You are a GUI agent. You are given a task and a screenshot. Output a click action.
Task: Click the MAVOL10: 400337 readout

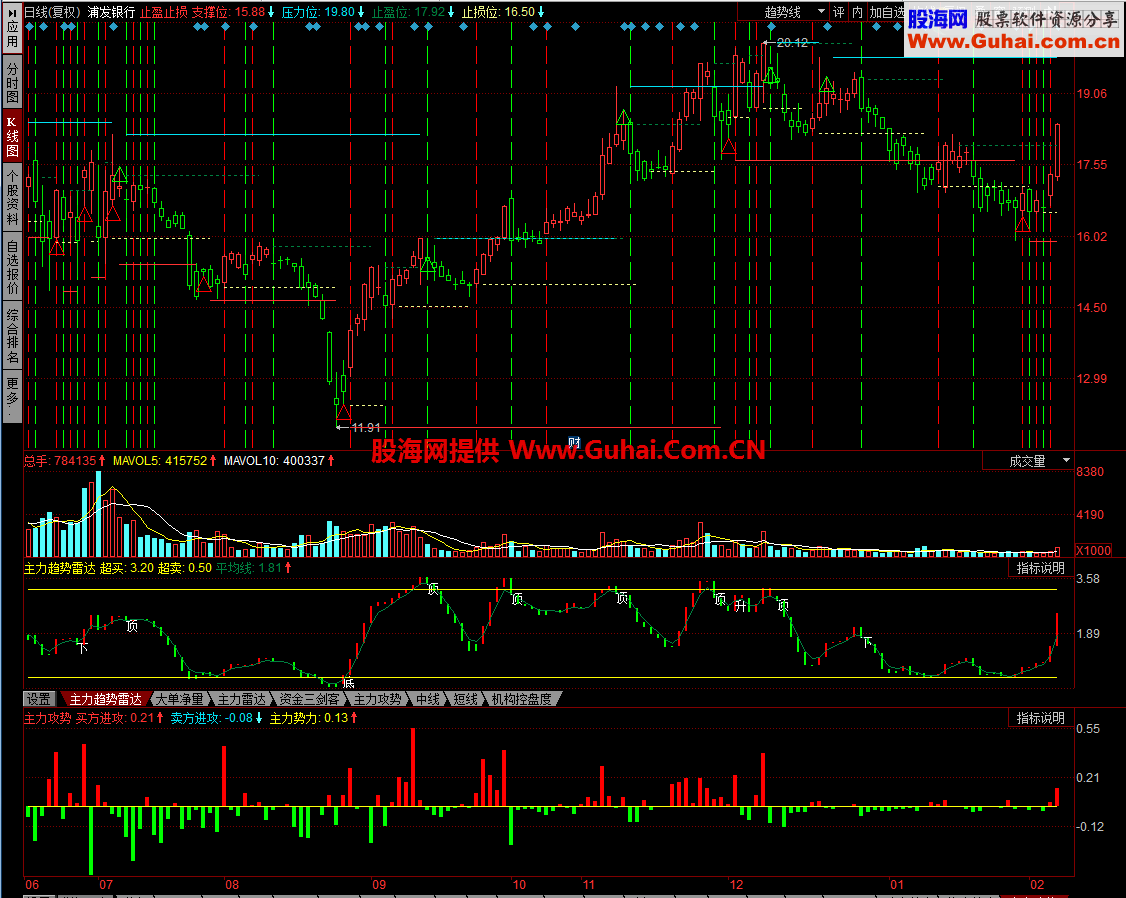279,461
